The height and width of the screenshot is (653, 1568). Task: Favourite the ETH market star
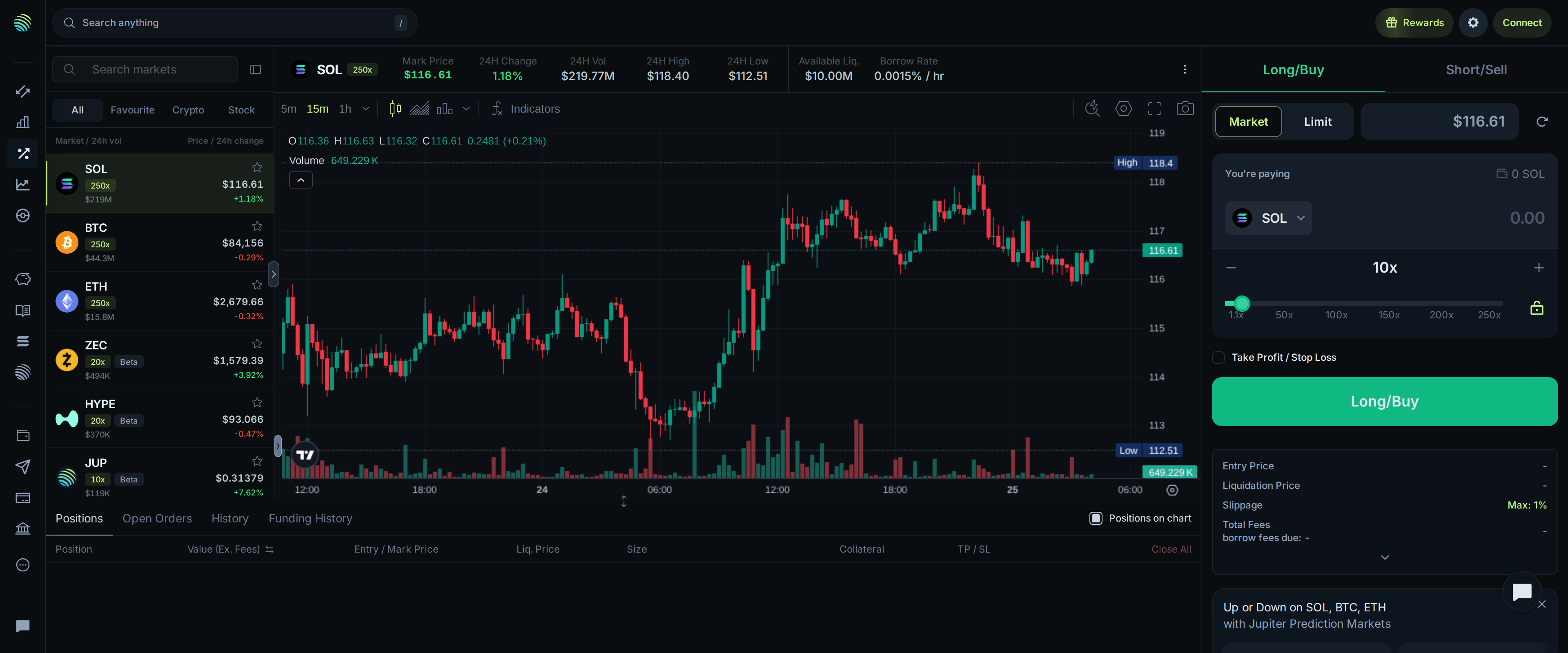258,285
